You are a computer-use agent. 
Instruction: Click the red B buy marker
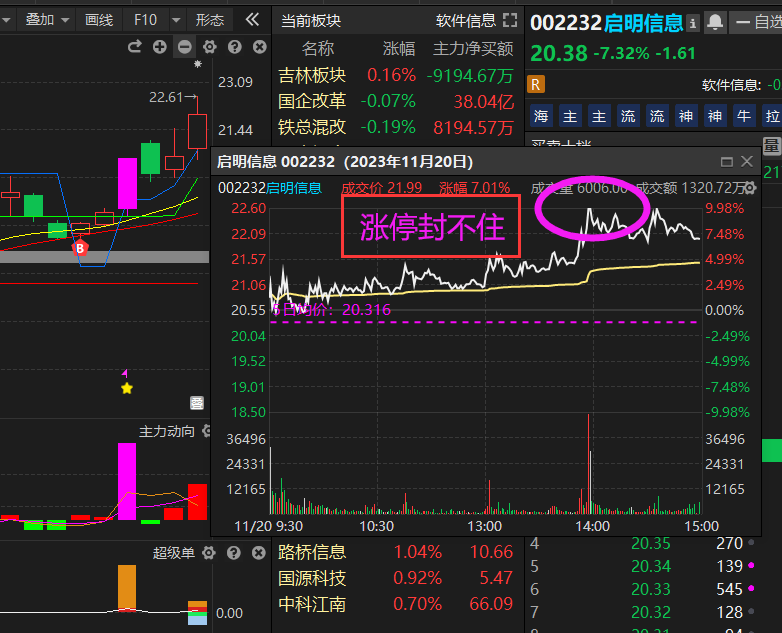point(80,247)
